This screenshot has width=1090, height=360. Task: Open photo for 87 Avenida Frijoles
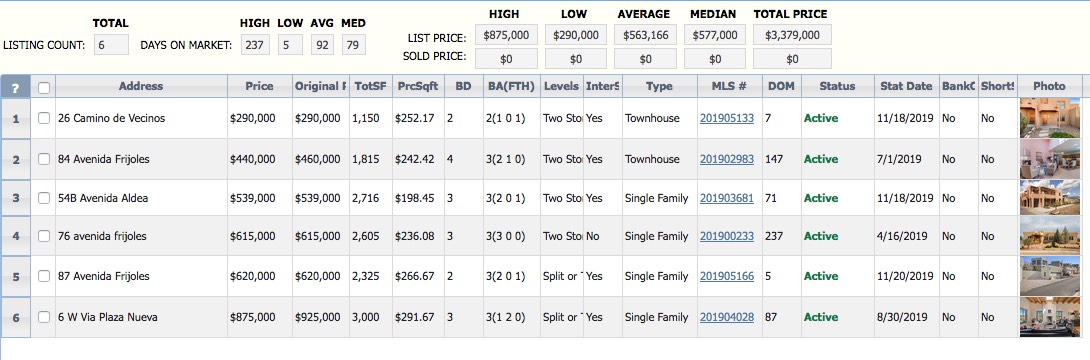tap(1049, 276)
